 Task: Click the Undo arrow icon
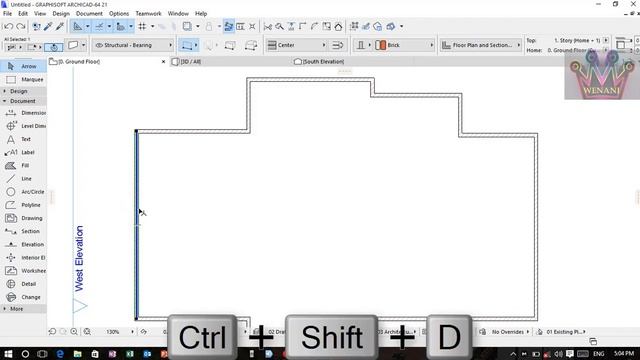[x=8, y=27]
